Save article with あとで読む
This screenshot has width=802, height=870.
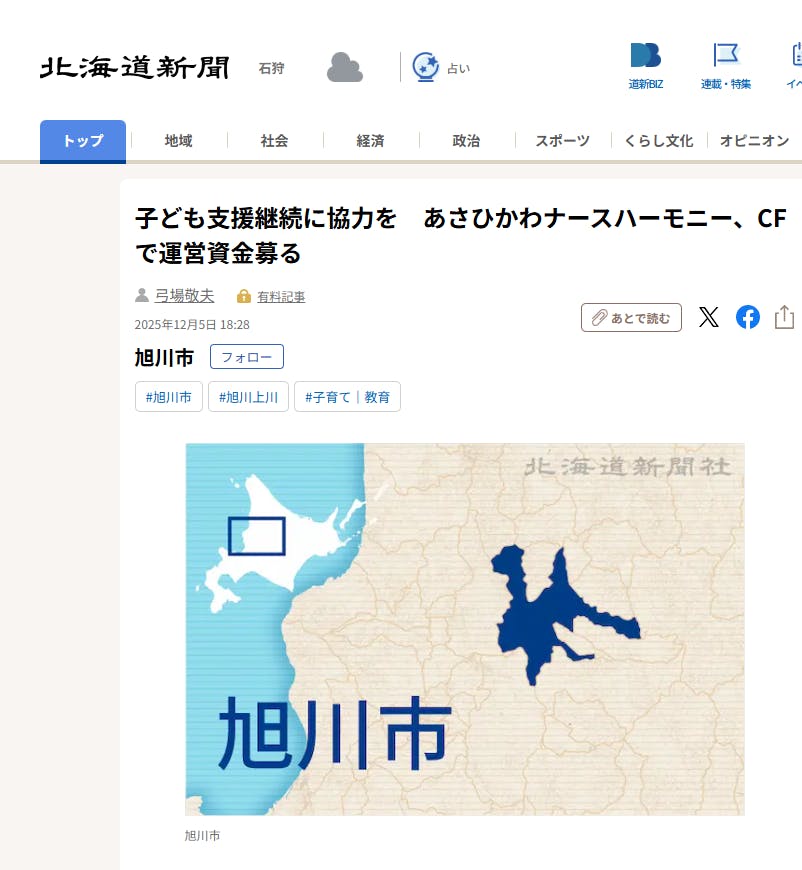pyautogui.click(x=631, y=317)
